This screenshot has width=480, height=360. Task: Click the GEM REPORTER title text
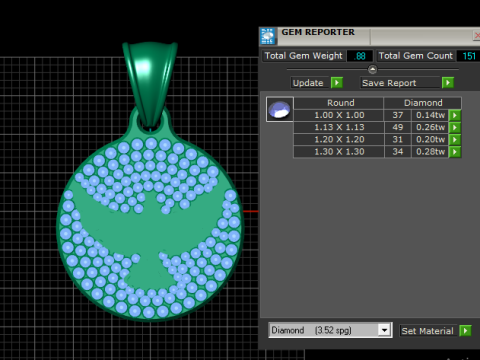click(x=318, y=32)
